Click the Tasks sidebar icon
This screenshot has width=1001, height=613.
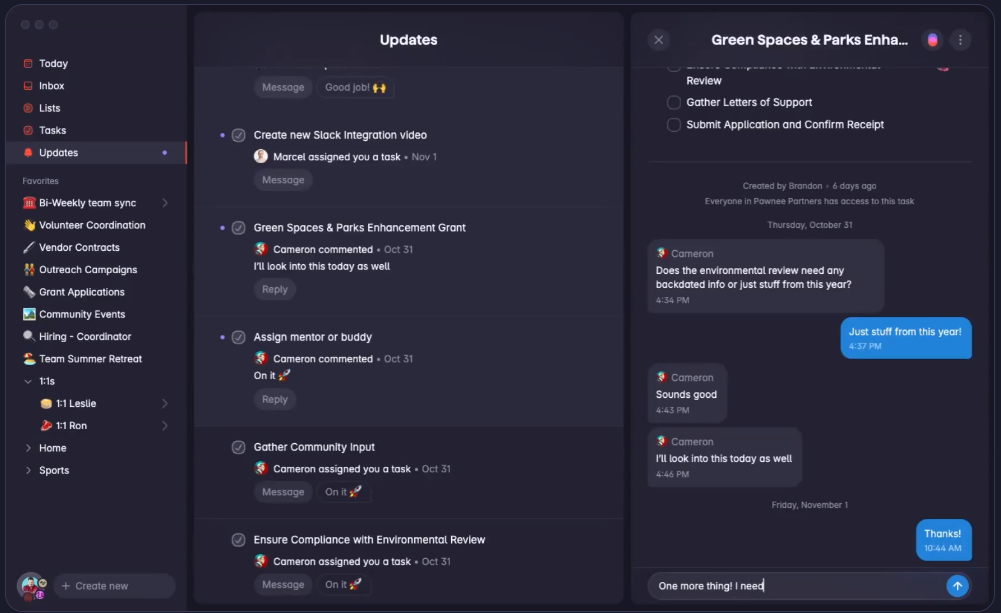[x=28, y=130]
